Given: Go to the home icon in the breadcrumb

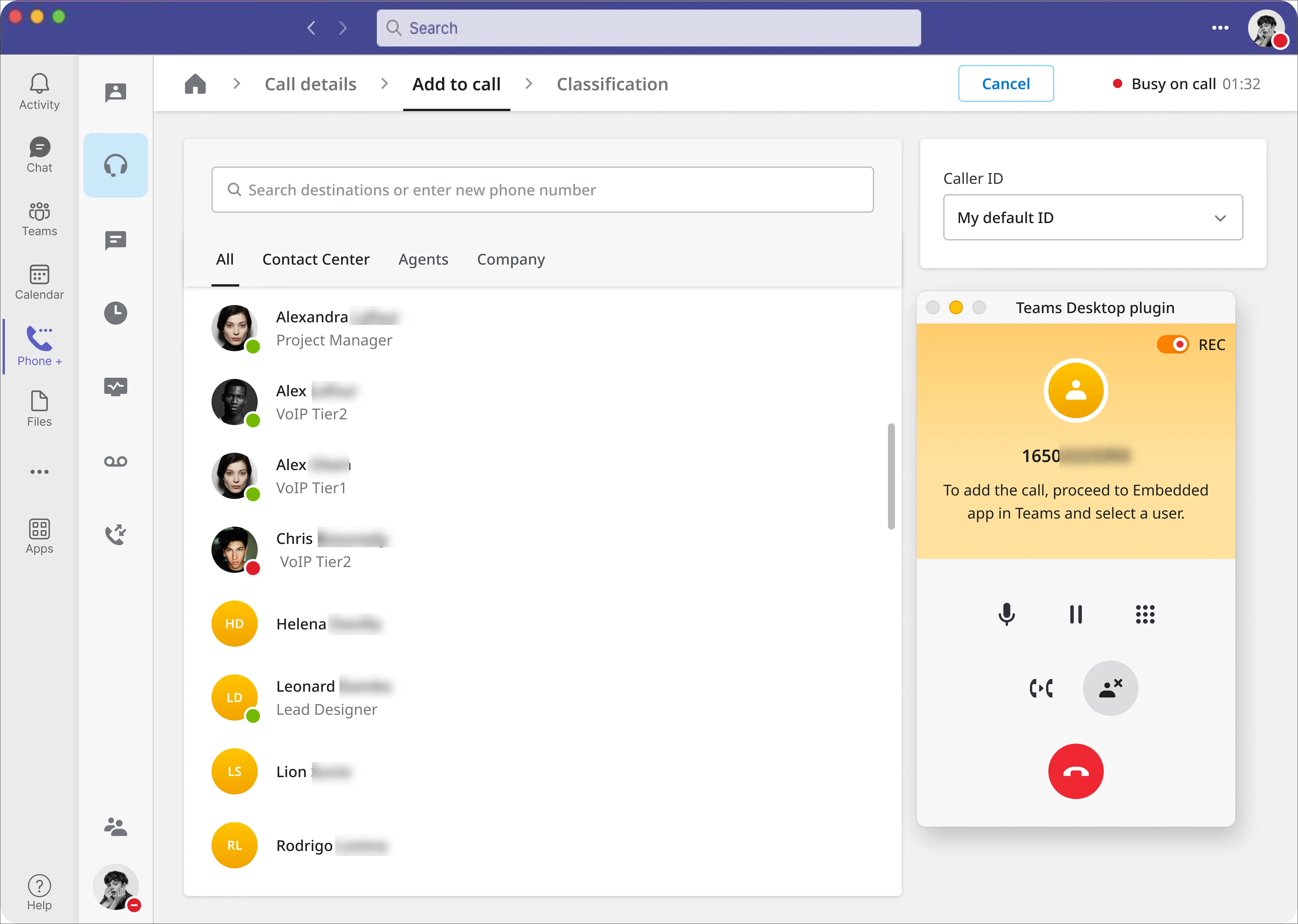Looking at the screenshot, I should 195,84.
